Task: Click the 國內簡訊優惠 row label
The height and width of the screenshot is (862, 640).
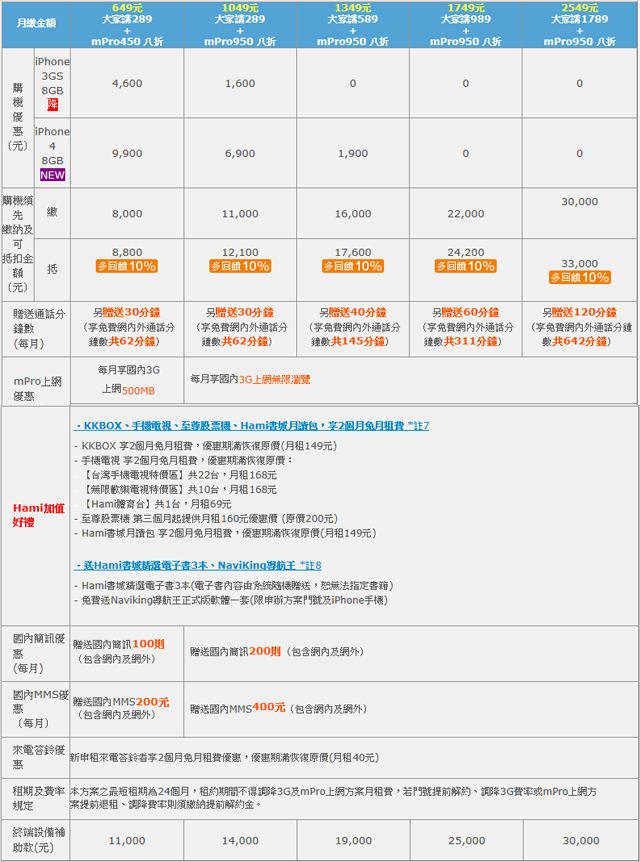Action: coord(38,653)
